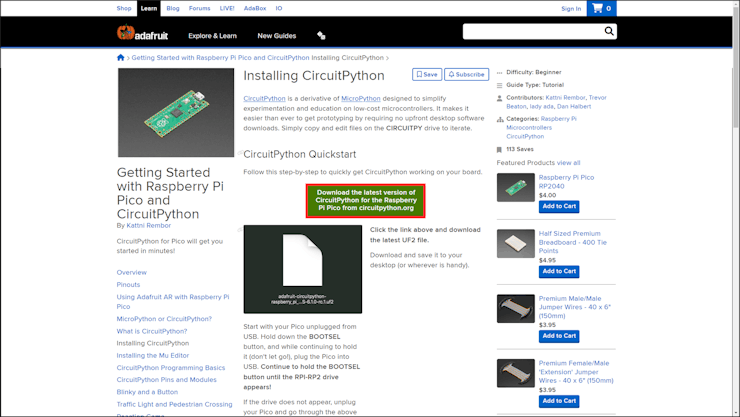Click view all featured products
Viewport: 740px width, 417px height.
coord(568,163)
